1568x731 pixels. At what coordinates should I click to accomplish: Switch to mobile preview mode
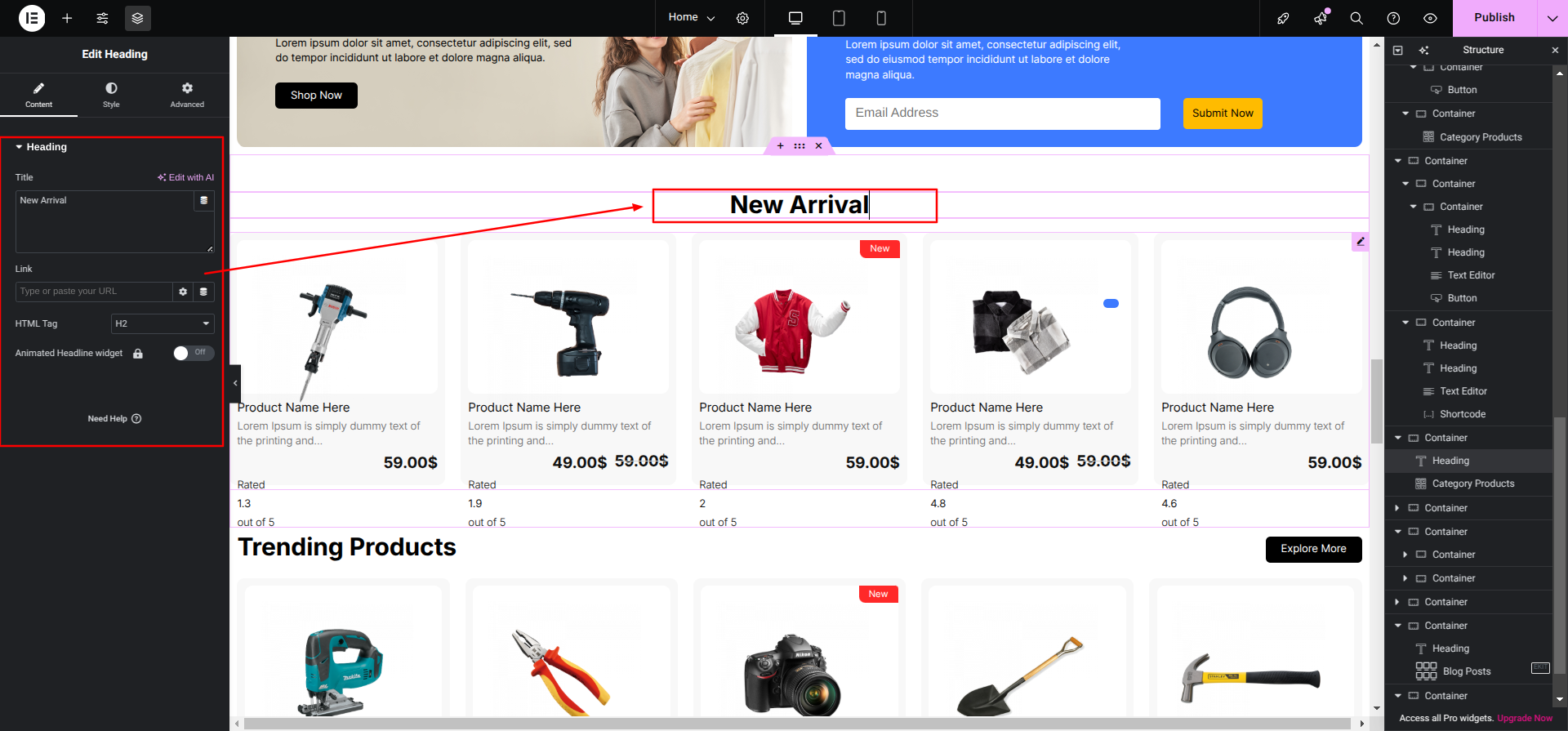[881, 18]
